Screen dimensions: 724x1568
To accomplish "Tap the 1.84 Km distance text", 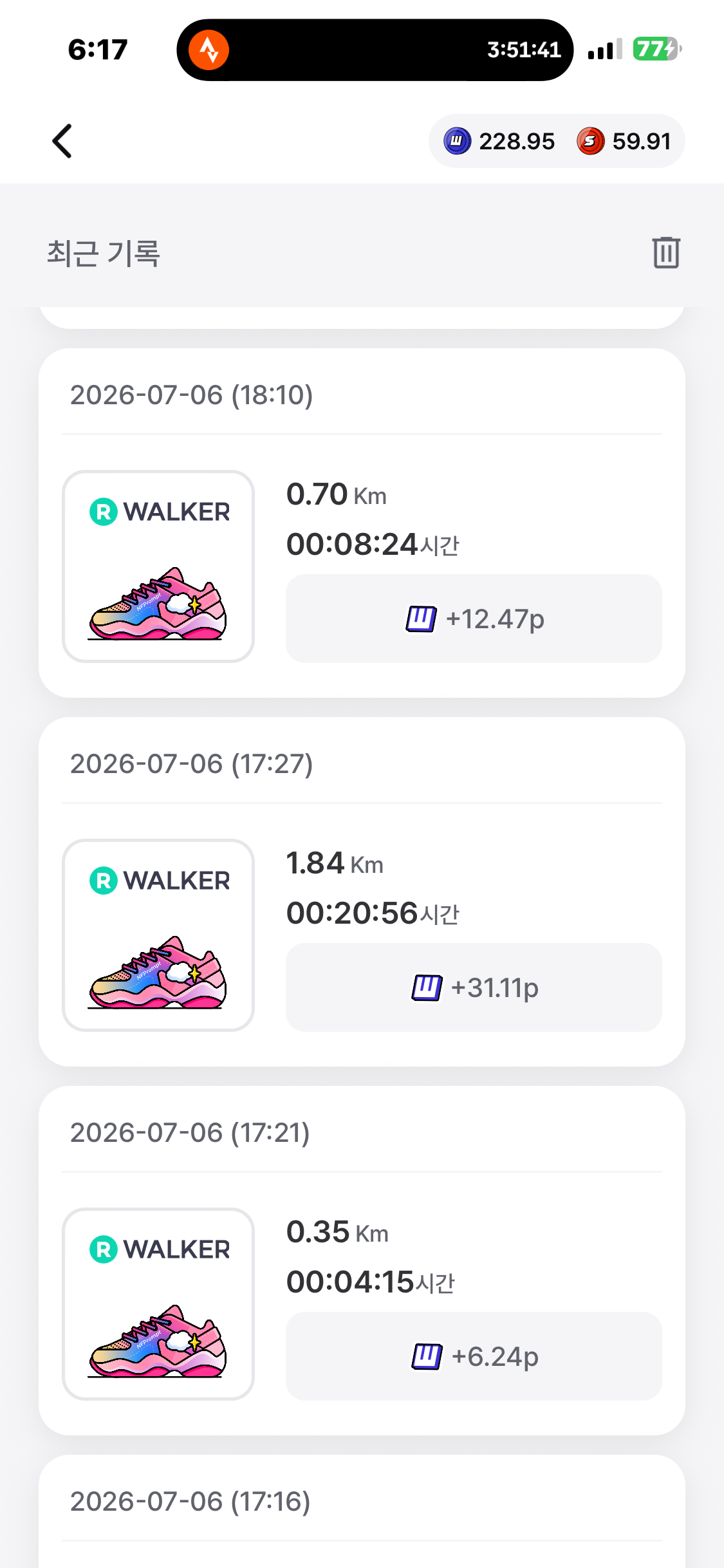I will point(335,863).
